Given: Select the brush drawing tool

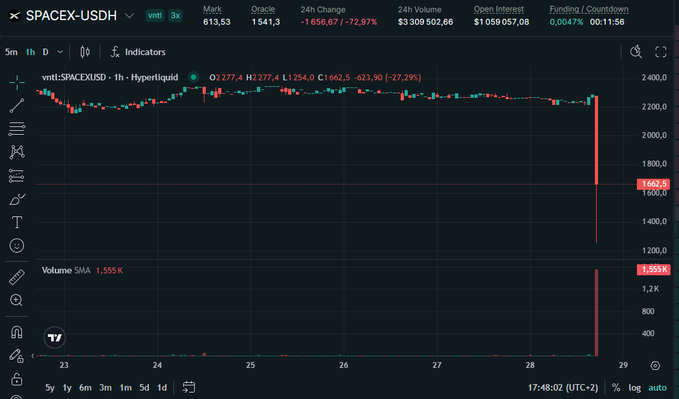Looking at the screenshot, I should coord(17,199).
